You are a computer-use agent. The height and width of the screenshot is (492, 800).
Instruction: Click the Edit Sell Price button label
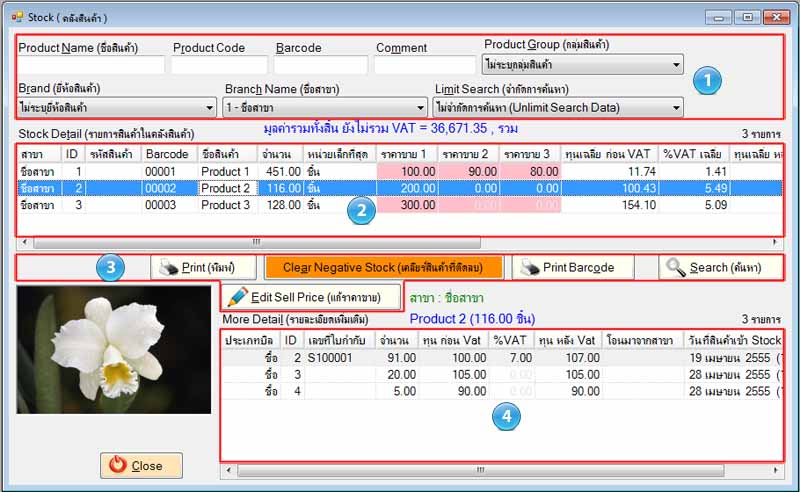point(316,297)
